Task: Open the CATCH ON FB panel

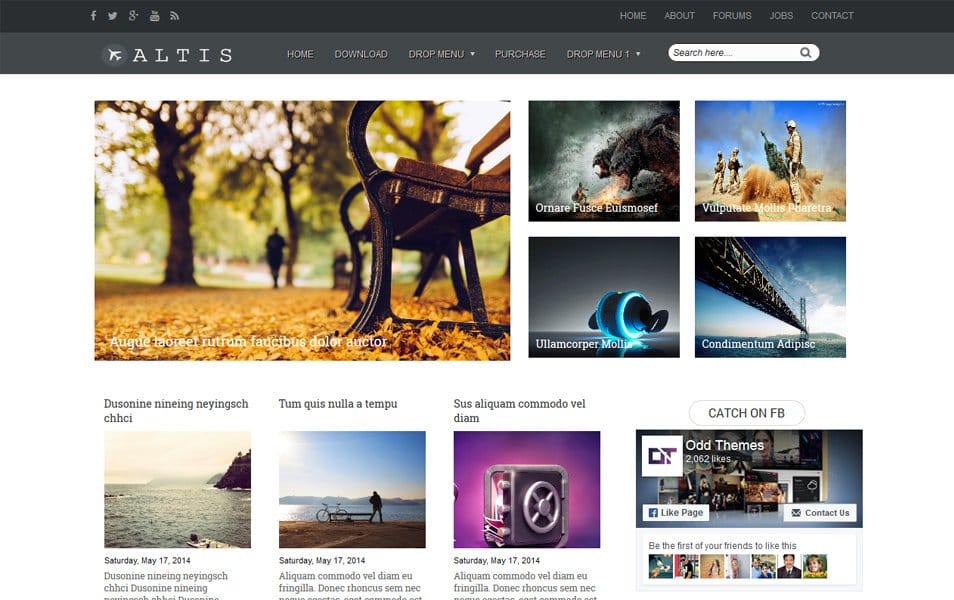Action: 747,413
